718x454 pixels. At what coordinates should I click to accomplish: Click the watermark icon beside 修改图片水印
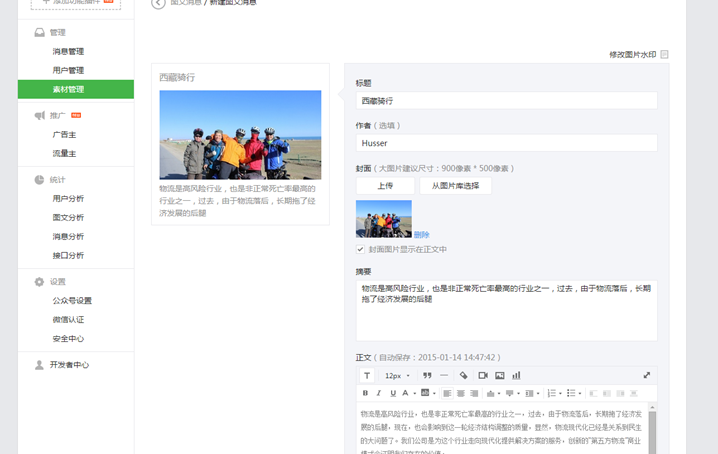pos(664,55)
